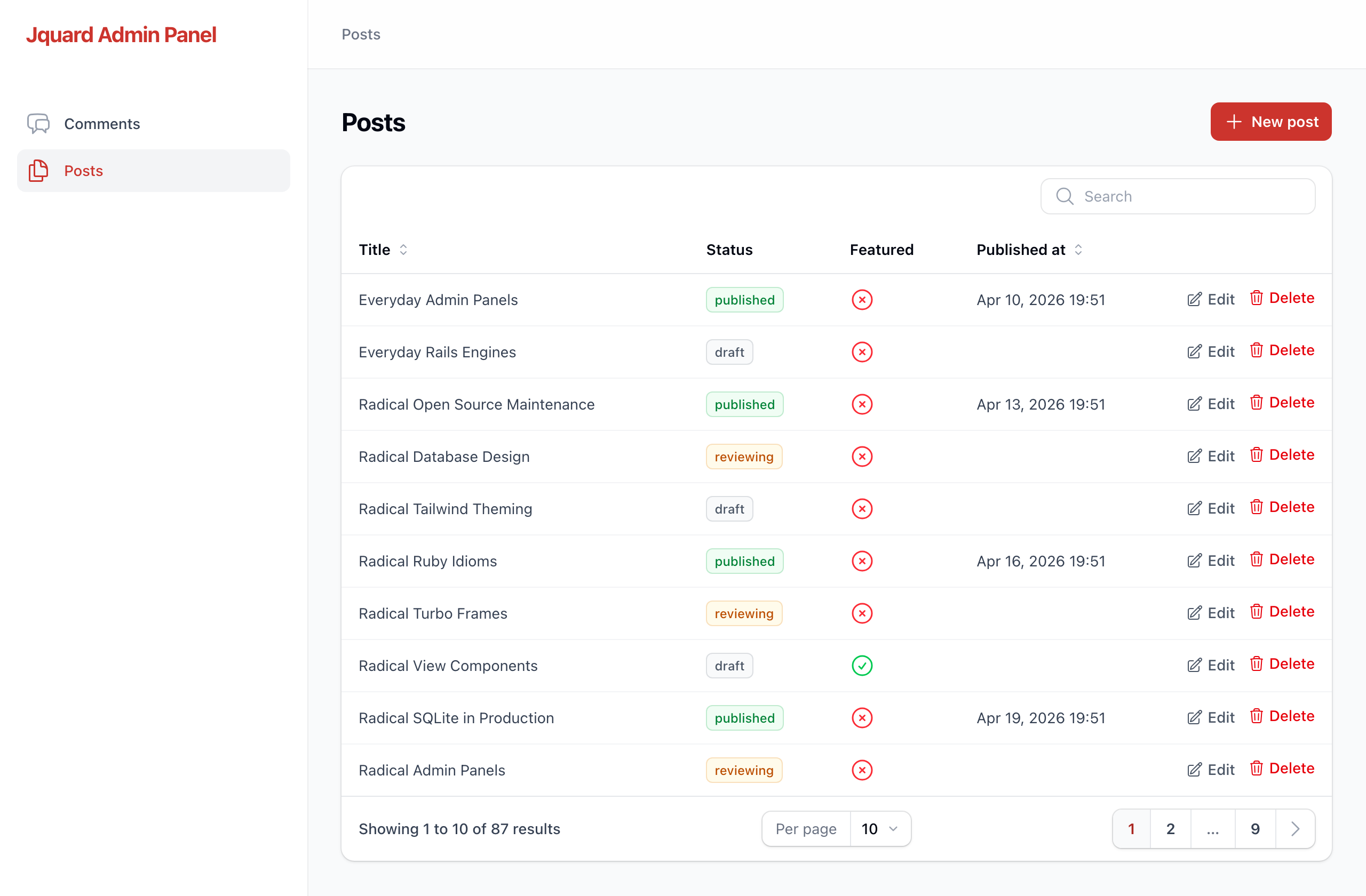
Task: Go to the Jquard Admin Panel home
Action: coord(121,35)
